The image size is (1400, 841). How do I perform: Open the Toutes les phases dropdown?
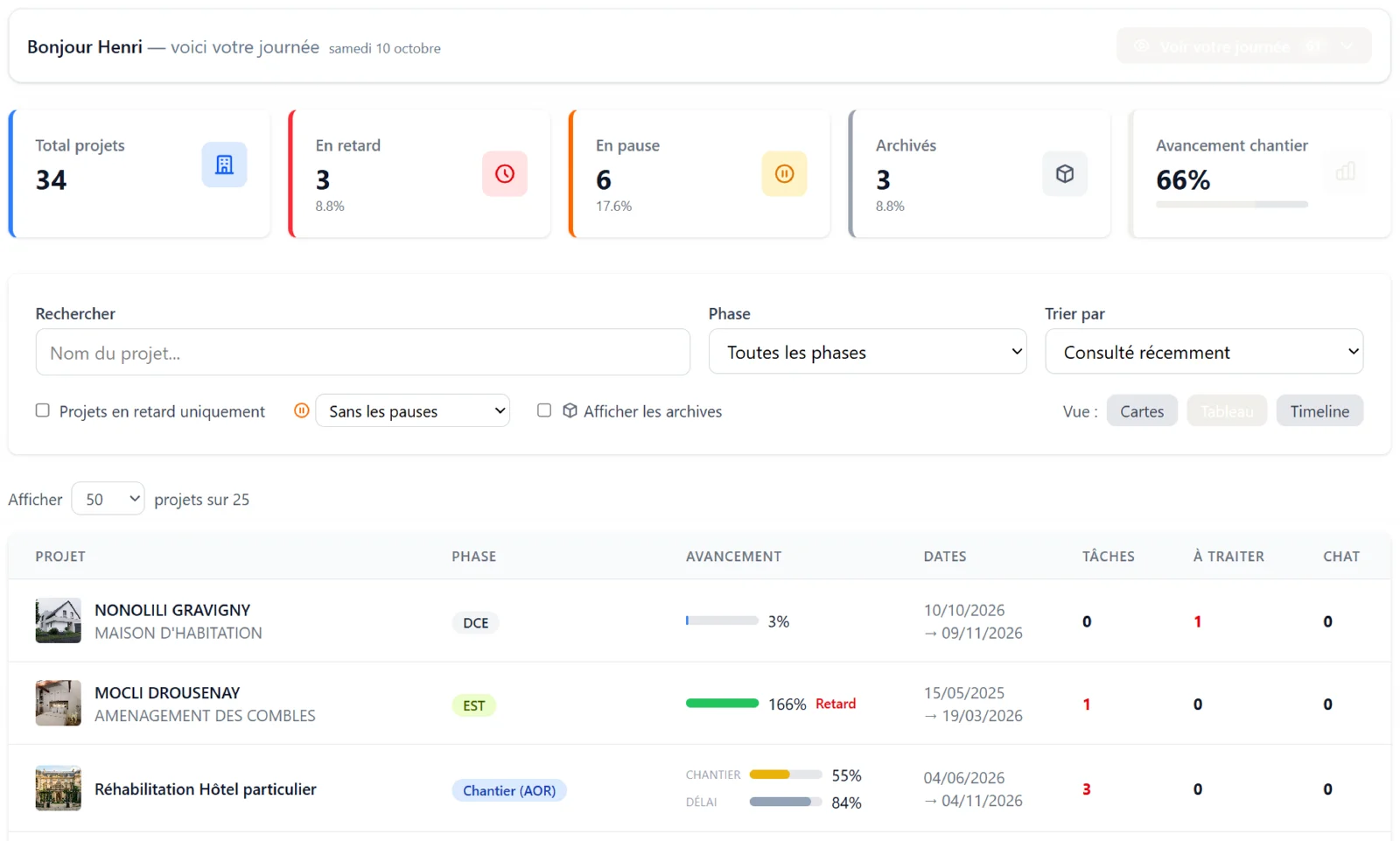coord(867,352)
